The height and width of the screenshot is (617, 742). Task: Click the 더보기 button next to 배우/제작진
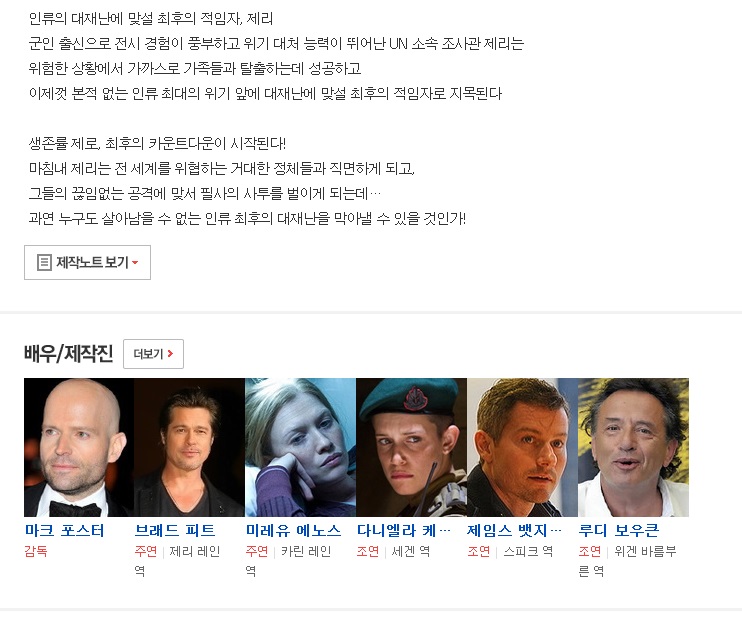153,354
